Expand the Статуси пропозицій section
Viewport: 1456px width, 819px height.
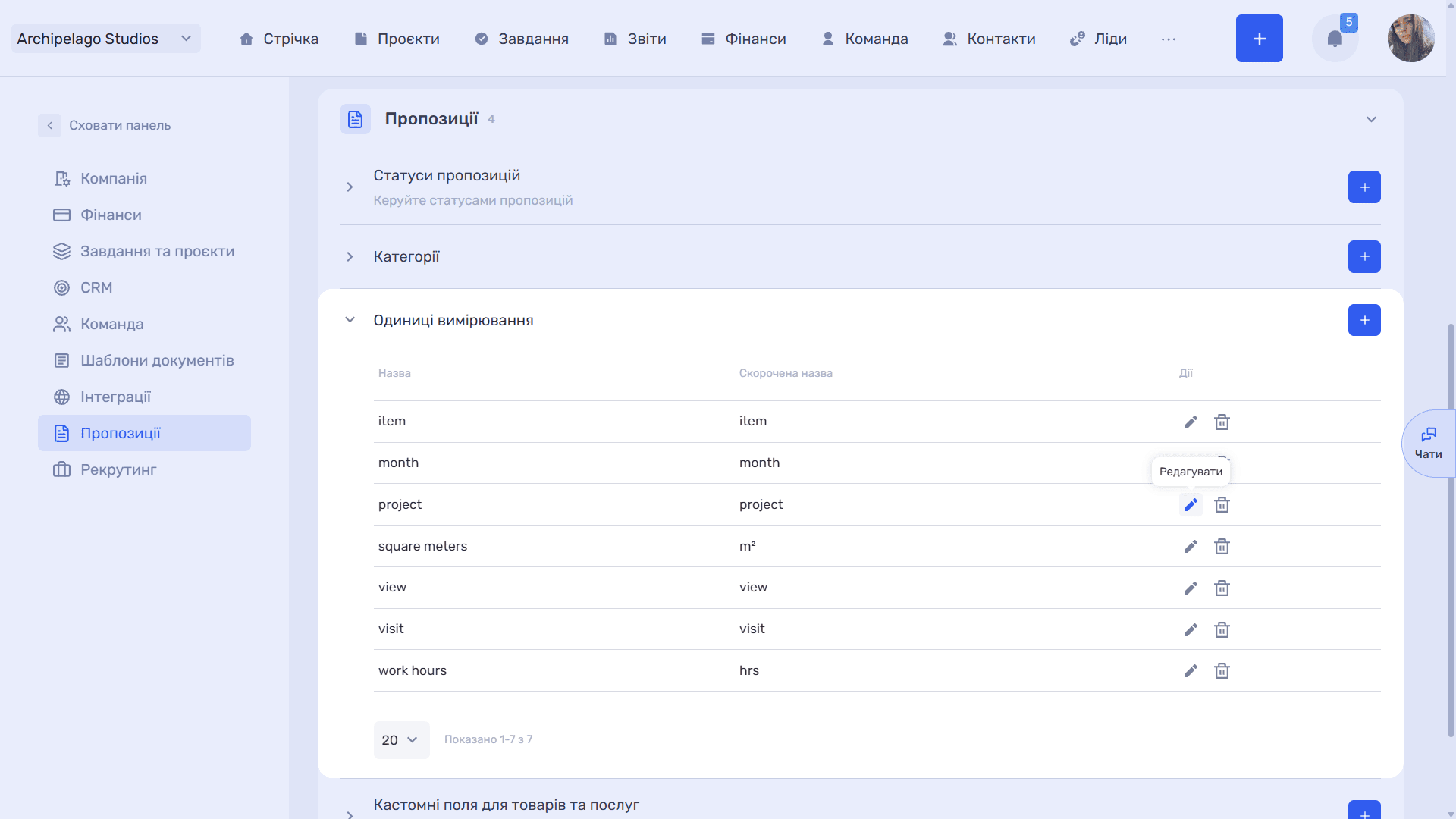point(349,187)
